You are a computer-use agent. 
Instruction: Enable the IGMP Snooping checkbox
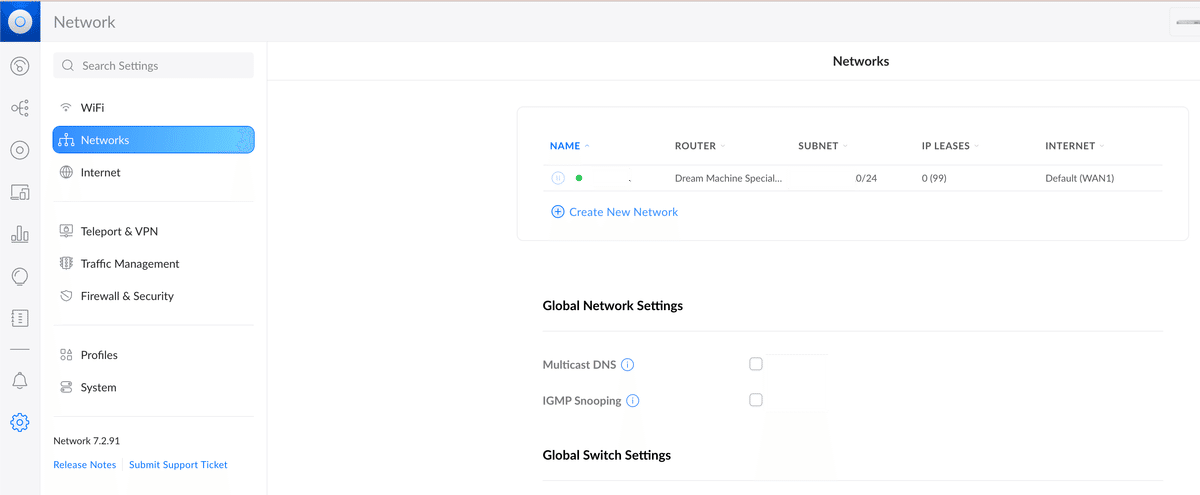point(756,400)
